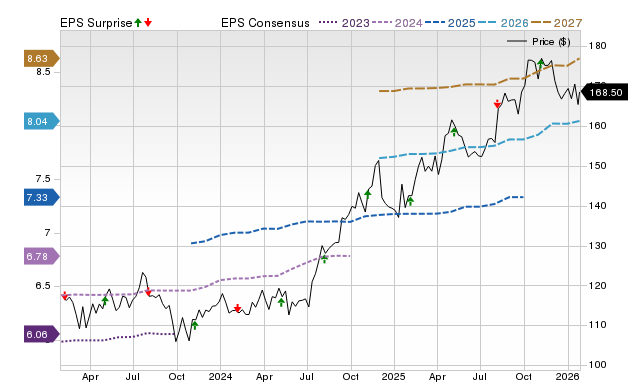Click the 6.06 consensus value tag
The height and width of the screenshot is (382, 640).
point(42,335)
